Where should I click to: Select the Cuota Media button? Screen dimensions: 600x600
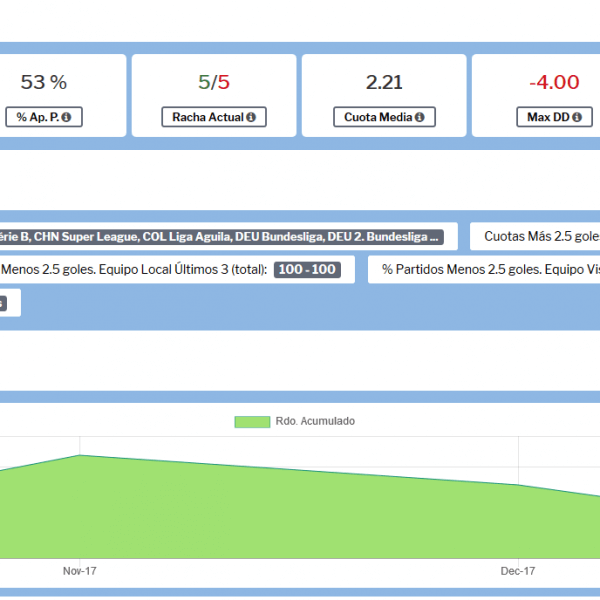(x=385, y=117)
